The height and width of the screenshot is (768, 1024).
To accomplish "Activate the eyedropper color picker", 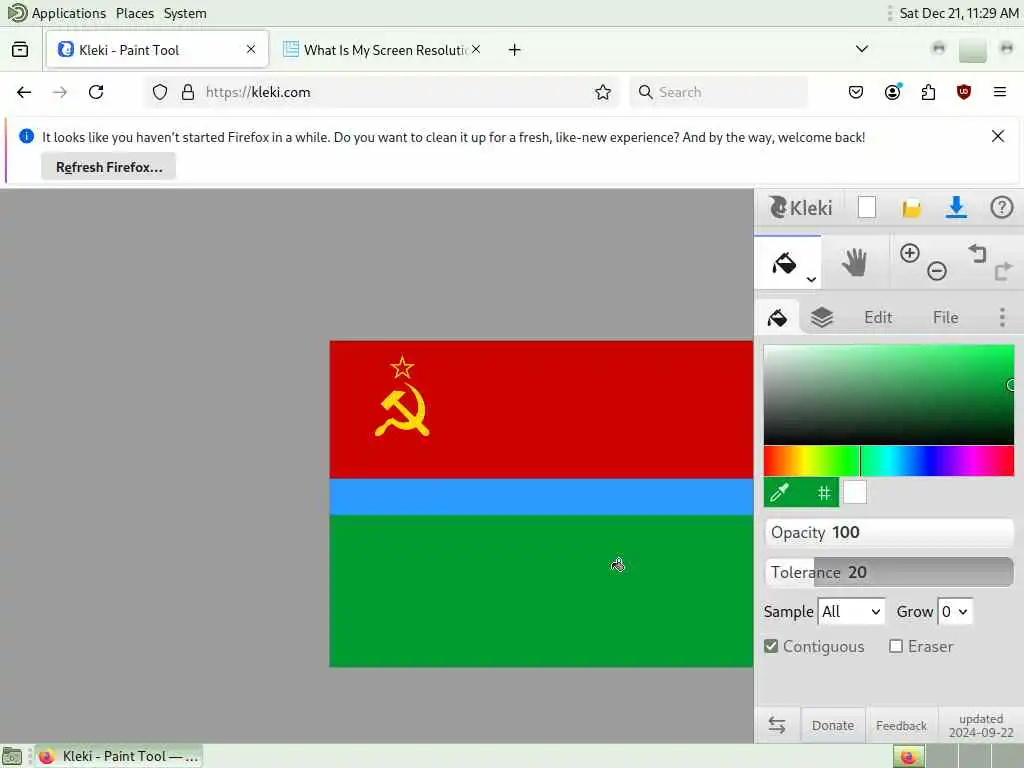I will click(x=779, y=492).
